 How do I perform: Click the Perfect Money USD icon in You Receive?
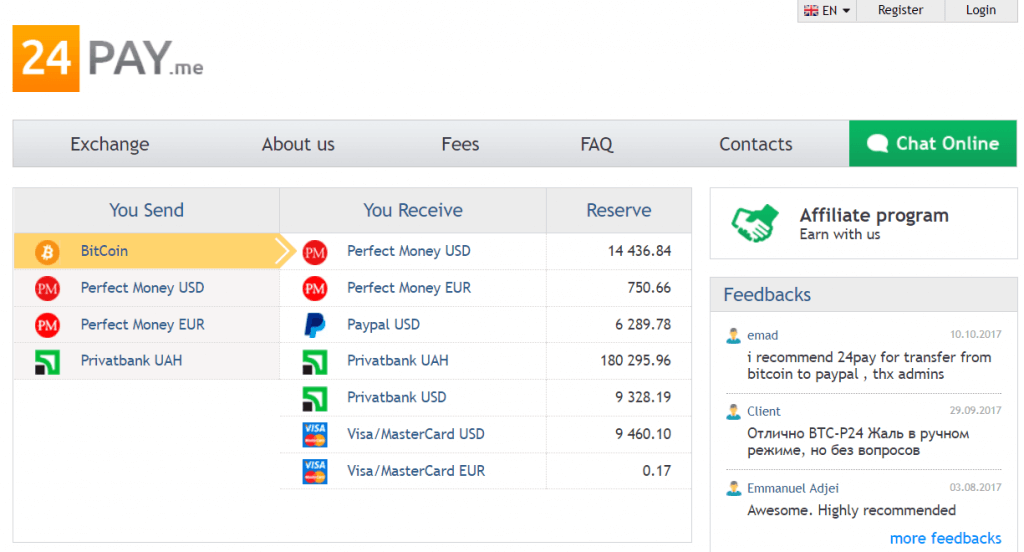tap(315, 252)
